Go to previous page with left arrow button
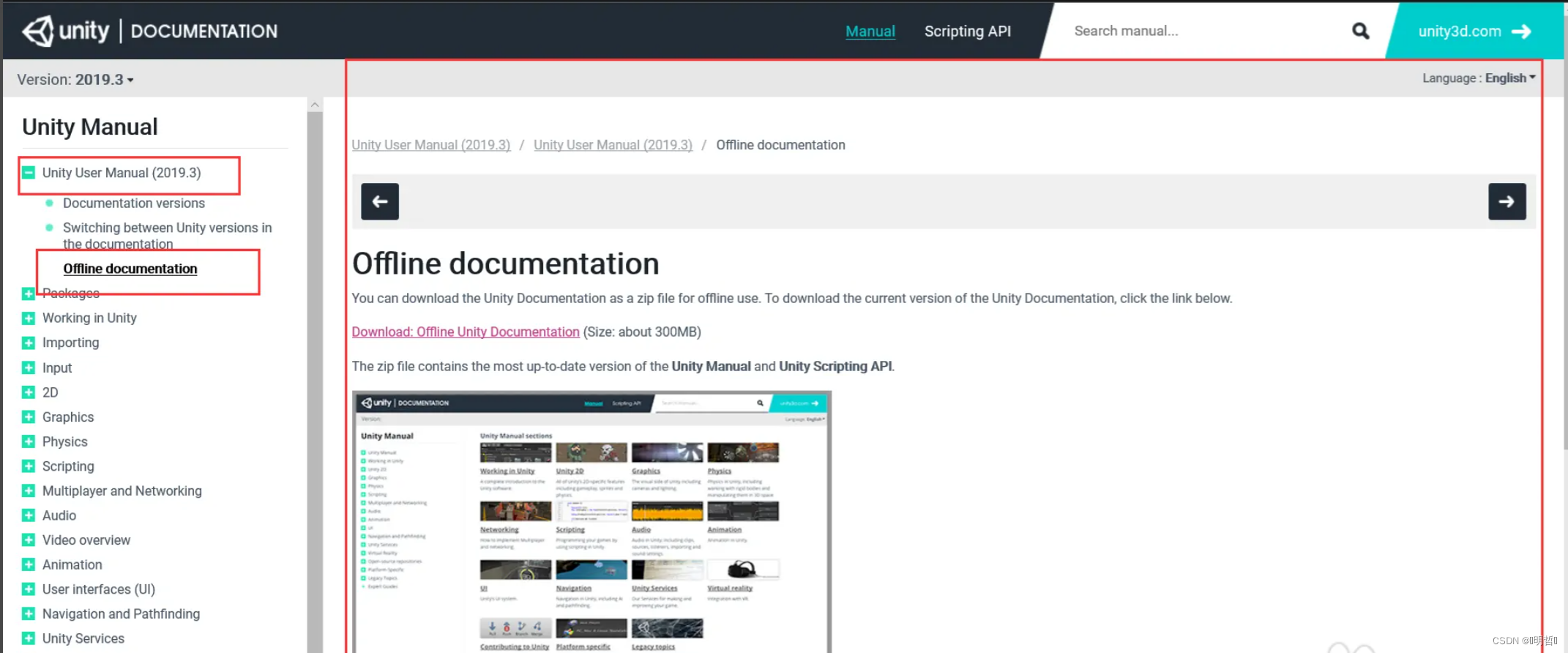1568x653 pixels. (x=380, y=201)
